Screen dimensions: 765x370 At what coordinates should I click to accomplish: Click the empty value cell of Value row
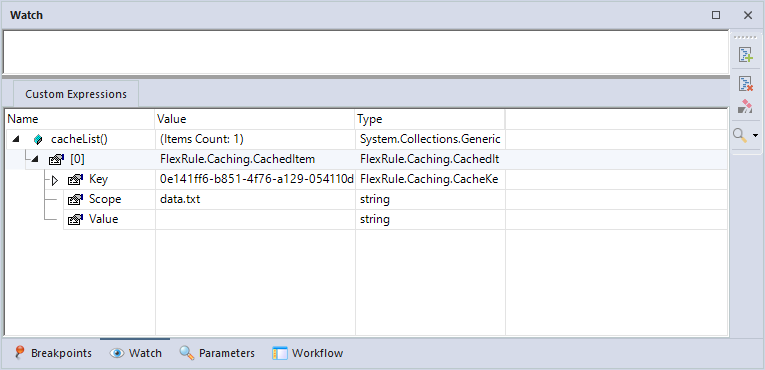tap(255, 220)
